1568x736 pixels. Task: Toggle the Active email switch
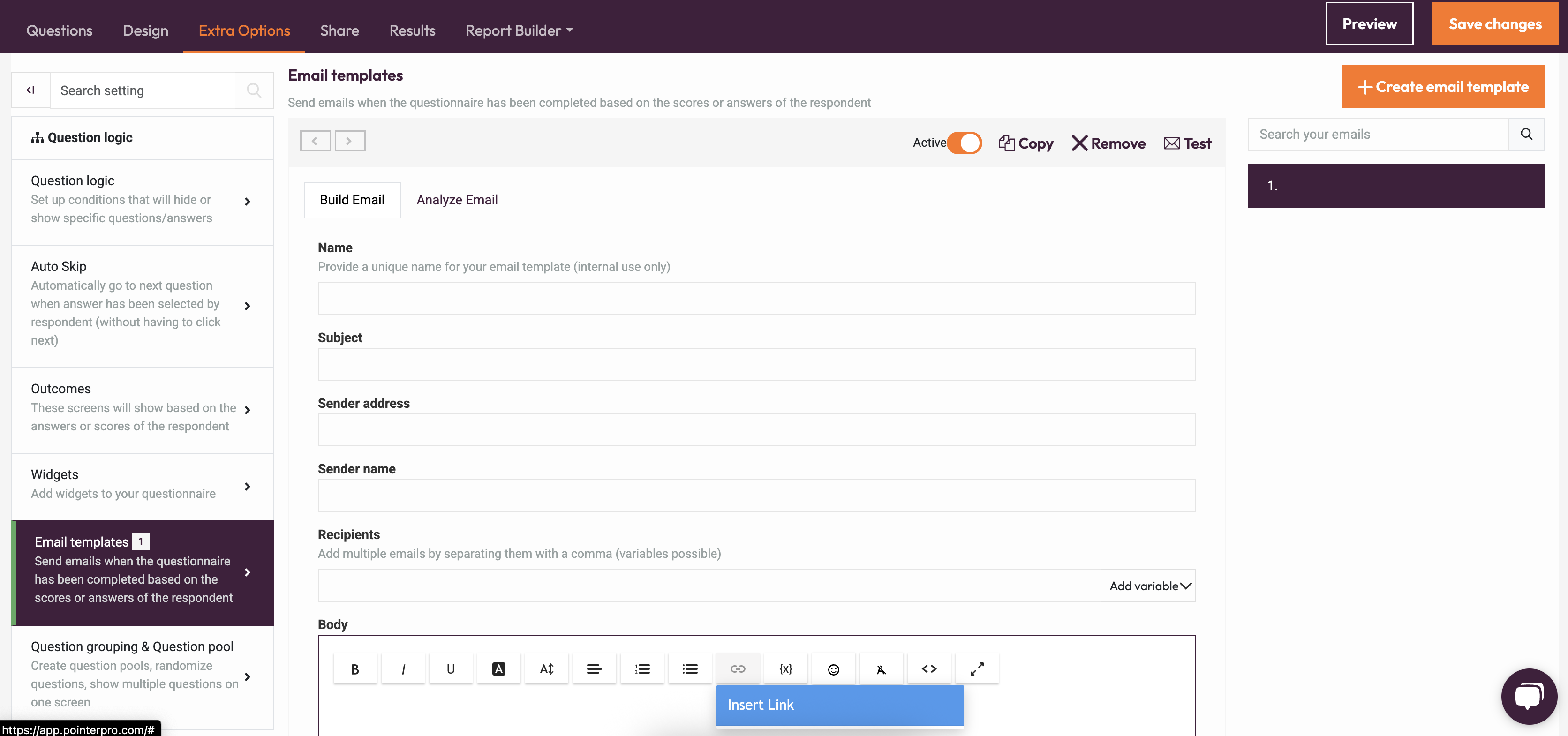[964, 143]
